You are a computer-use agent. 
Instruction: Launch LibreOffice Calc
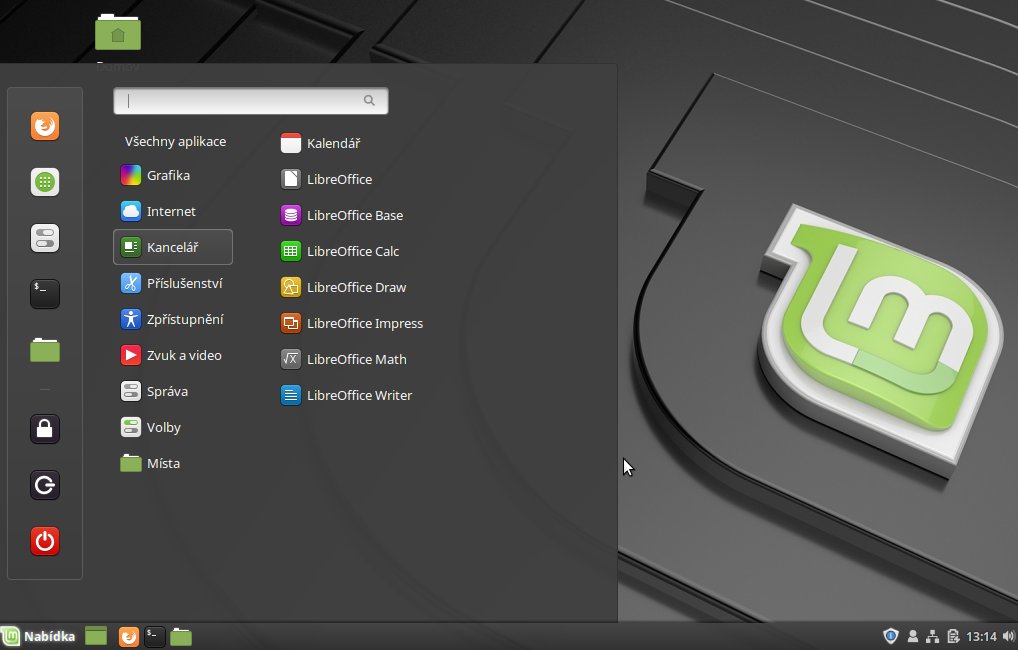tap(340, 251)
